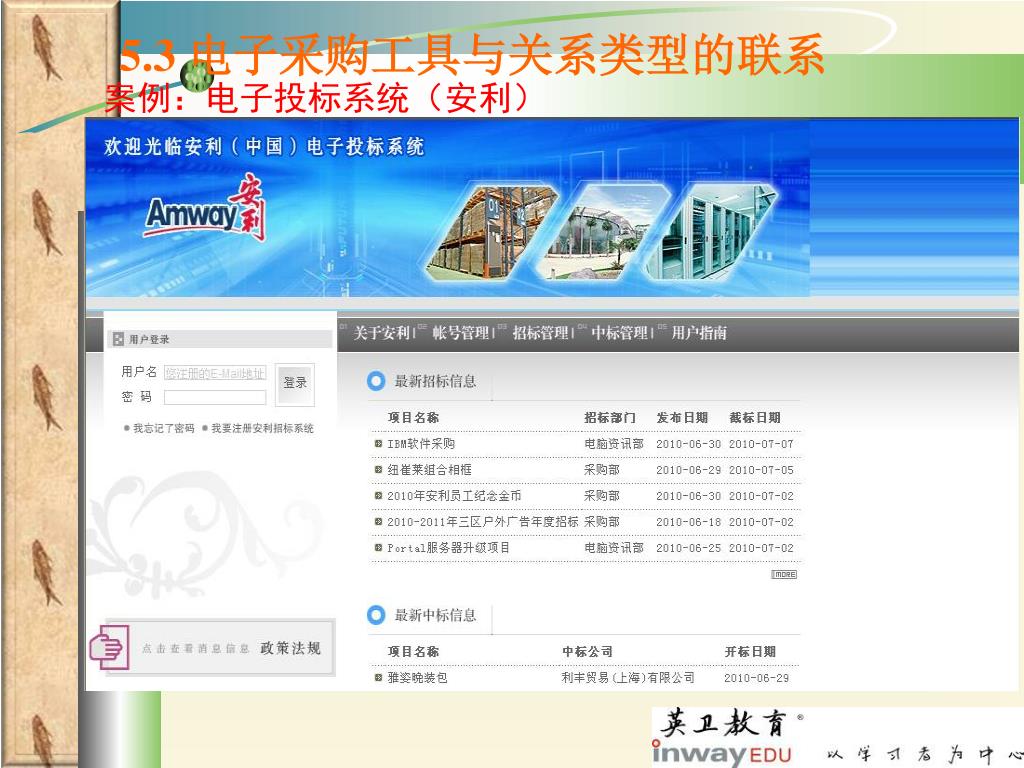The height and width of the screenshot is (768, 1024).
Task: Click the bullet icon before 2010年安利员工纪念金币
Action: pos(378,496)
